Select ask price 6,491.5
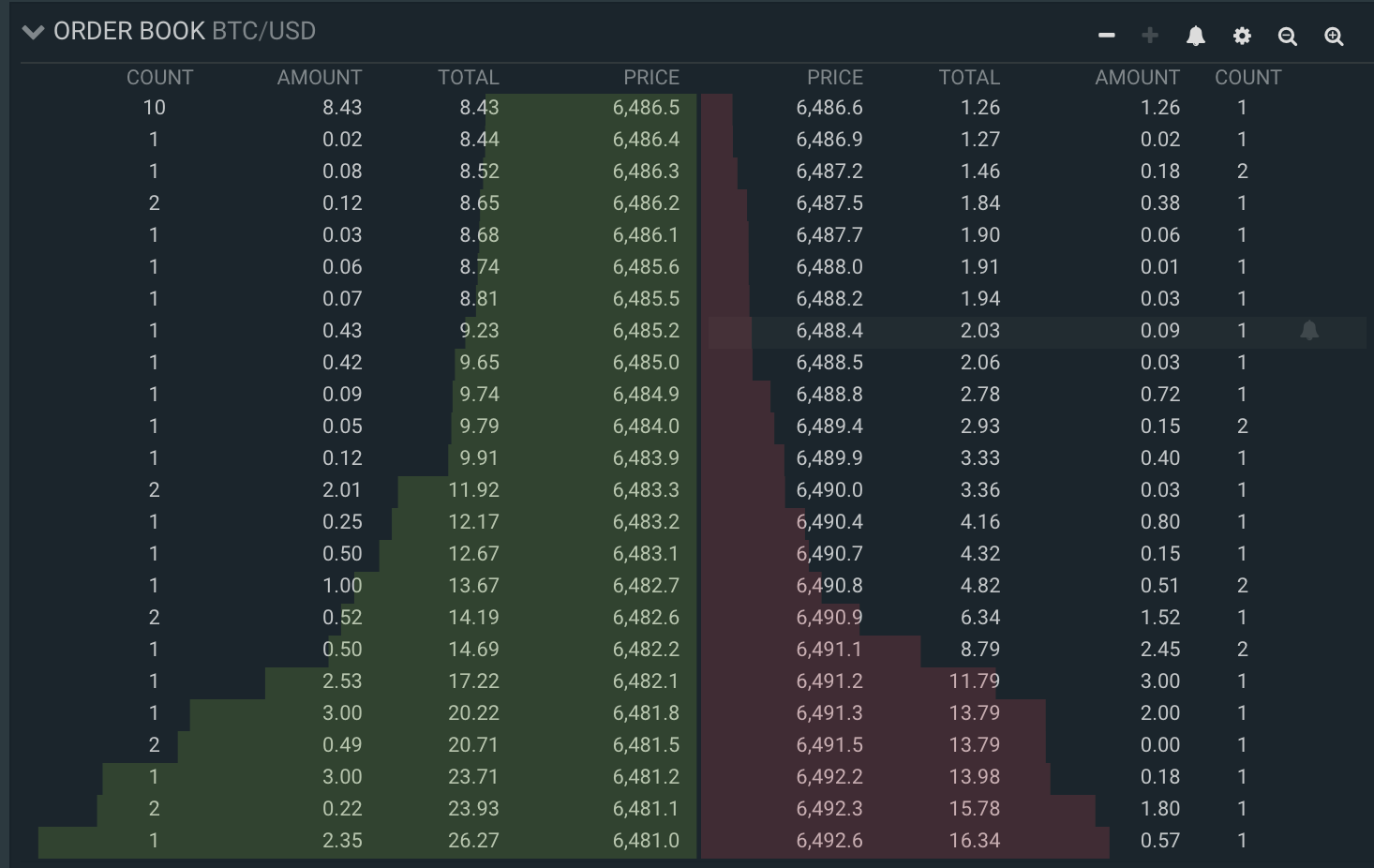Screen dimensions: 1374x868 click(829, 745)
